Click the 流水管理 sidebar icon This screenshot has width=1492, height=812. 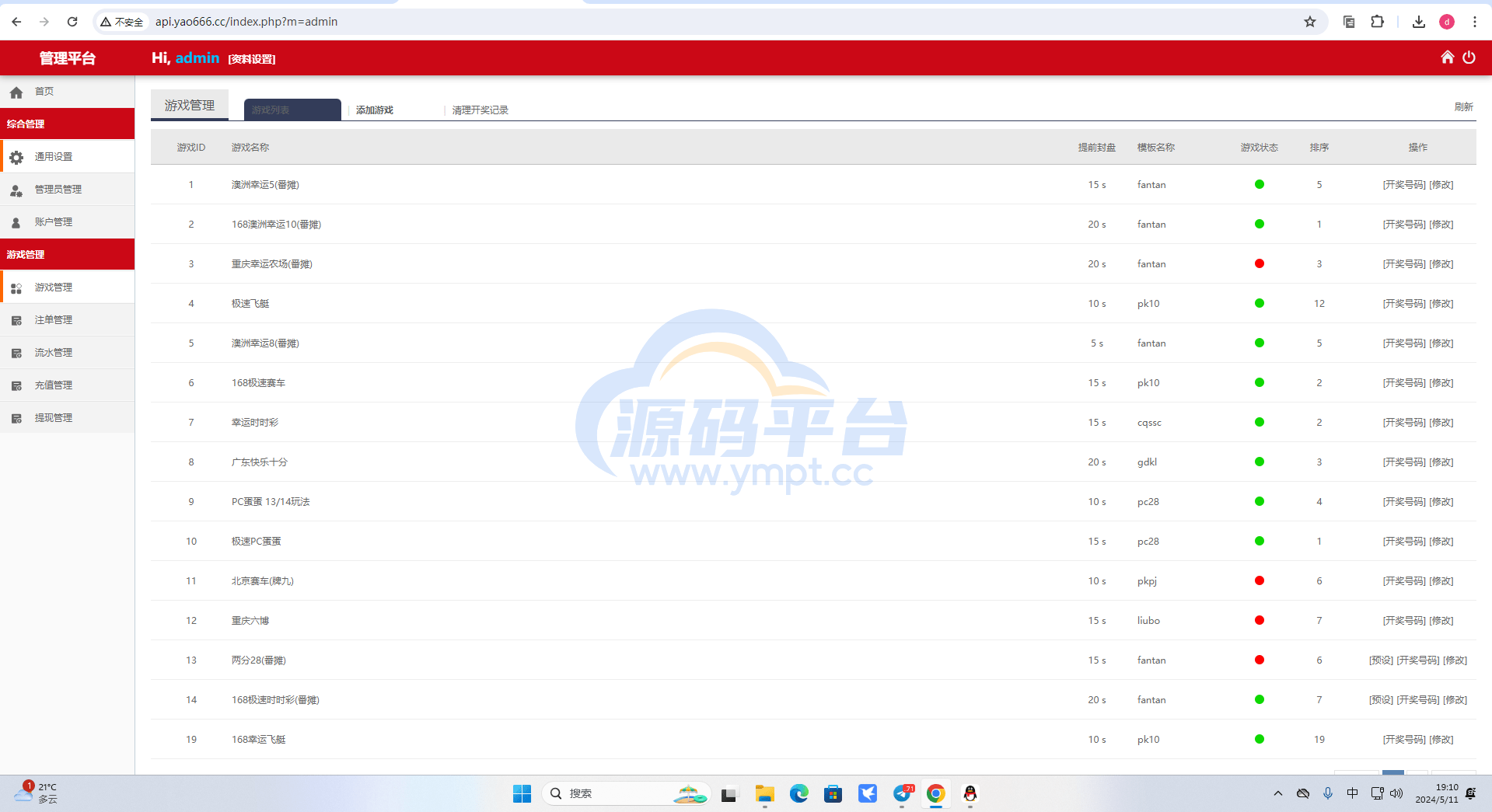coord(16,354)
